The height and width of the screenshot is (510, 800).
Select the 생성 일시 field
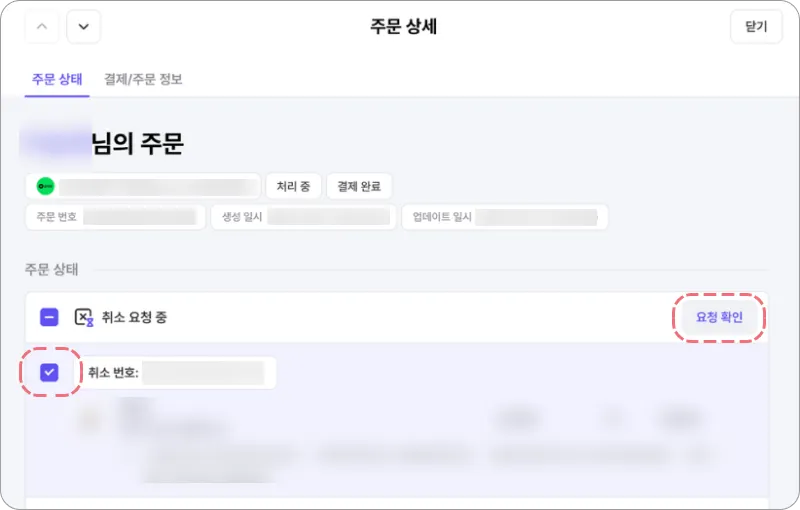(x=304, y=217)
